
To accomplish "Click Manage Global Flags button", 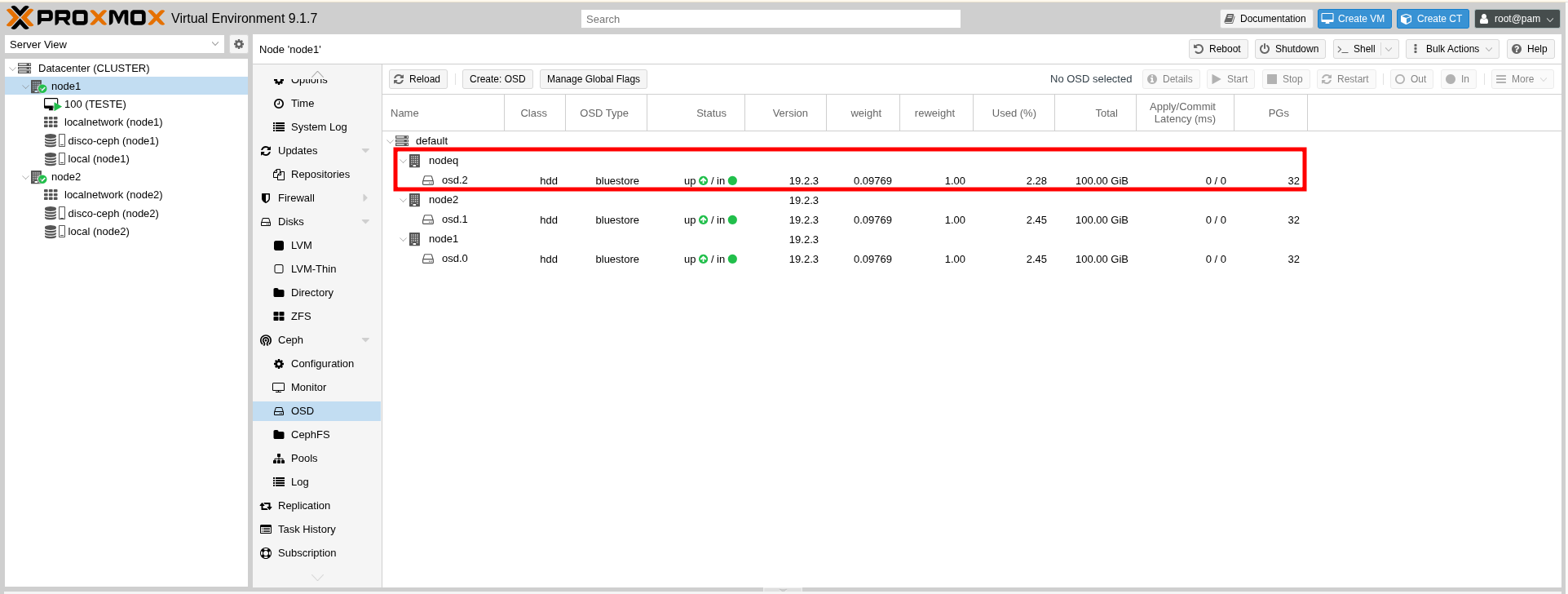I will tap(593, 79).
